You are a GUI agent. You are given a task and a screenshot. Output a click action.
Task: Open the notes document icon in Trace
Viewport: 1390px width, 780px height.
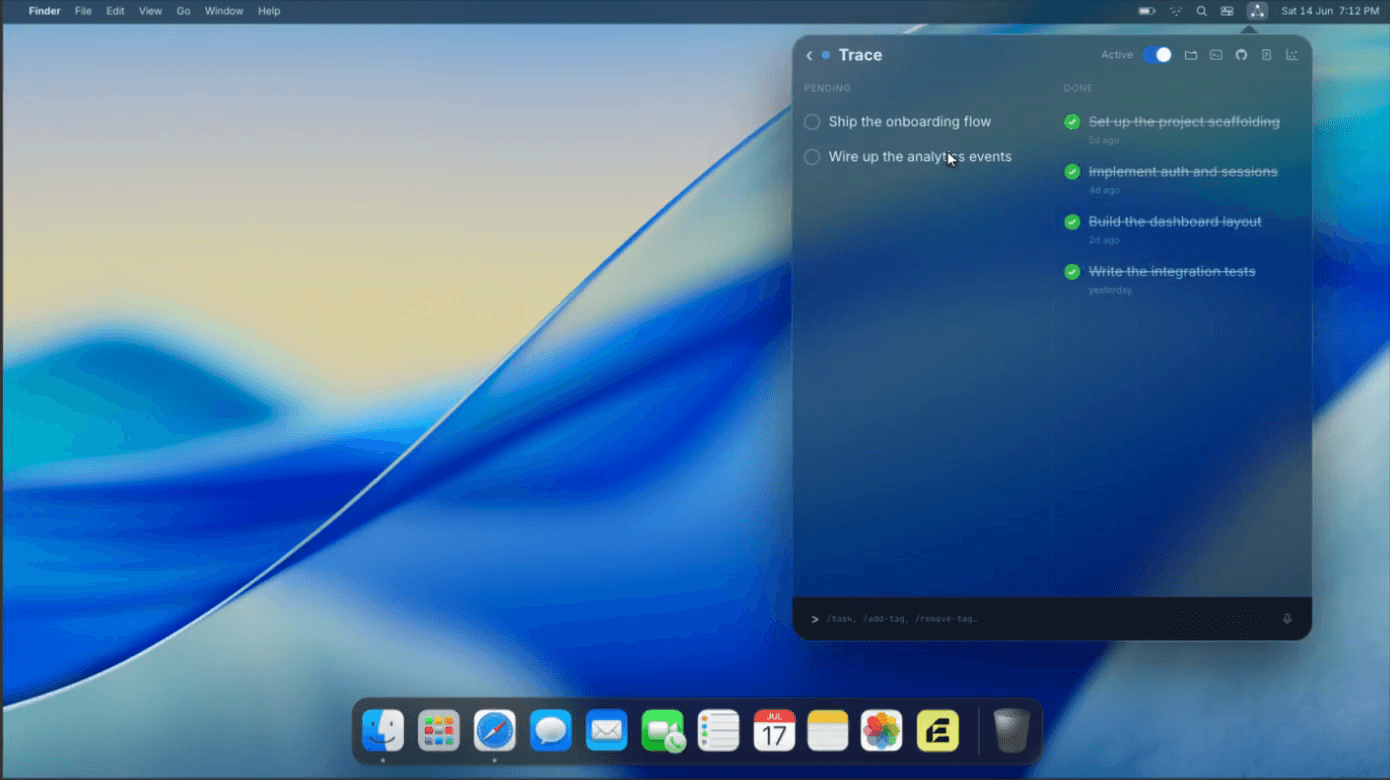pyautogui.click(x=1266, y=55)
